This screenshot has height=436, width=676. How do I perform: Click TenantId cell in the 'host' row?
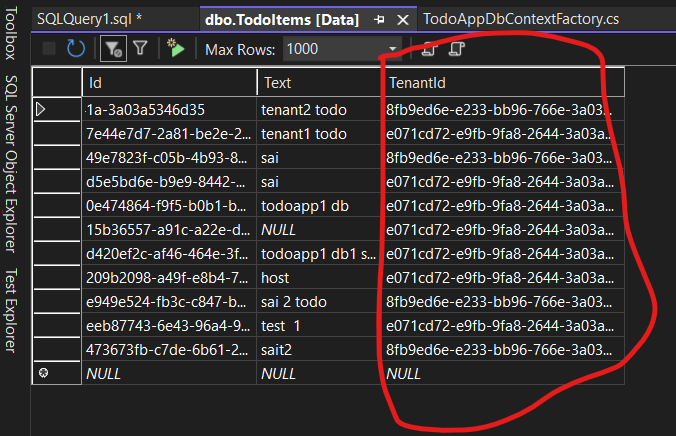pos(503,278)
